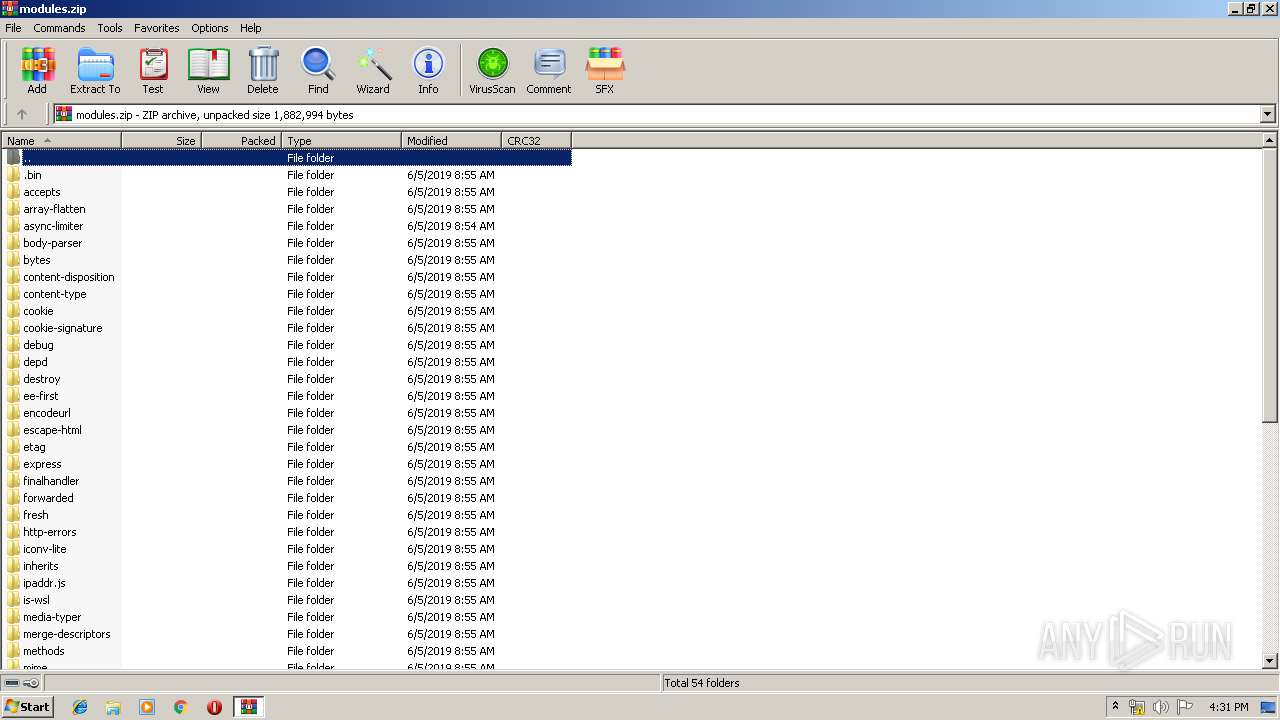Start VirusScan on the archive
Screen dimensions: 1280x720
tap(492, 71)
